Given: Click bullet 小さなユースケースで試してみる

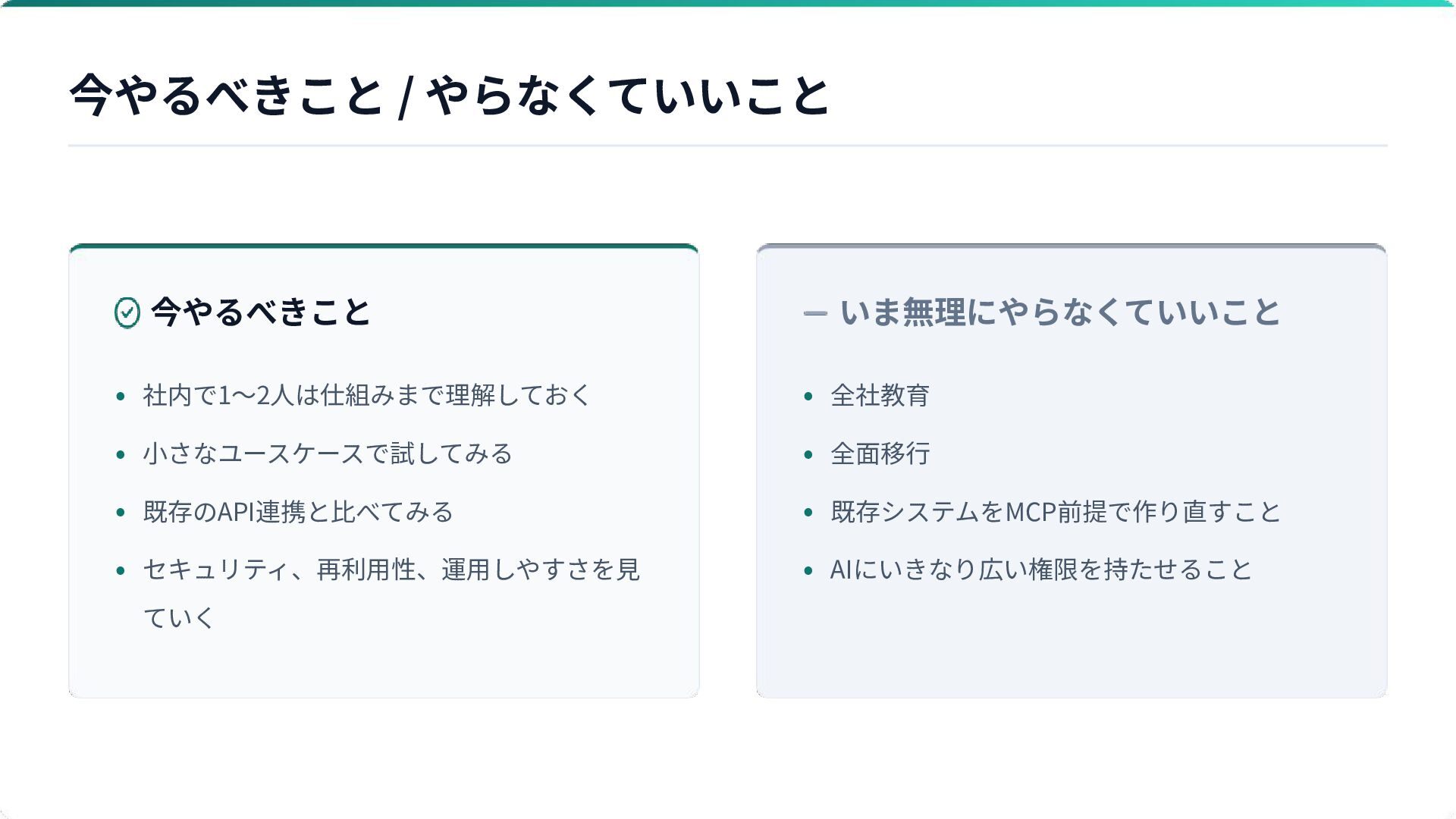Looking at the screenshot, I should (x=327, y=453).
